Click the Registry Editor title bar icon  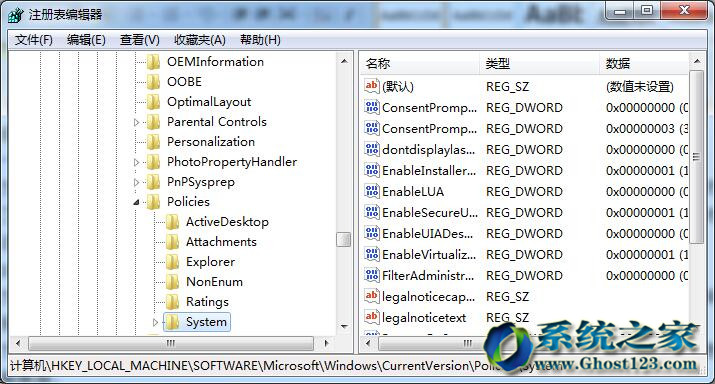pyautogui.click(x=16, y=15)
